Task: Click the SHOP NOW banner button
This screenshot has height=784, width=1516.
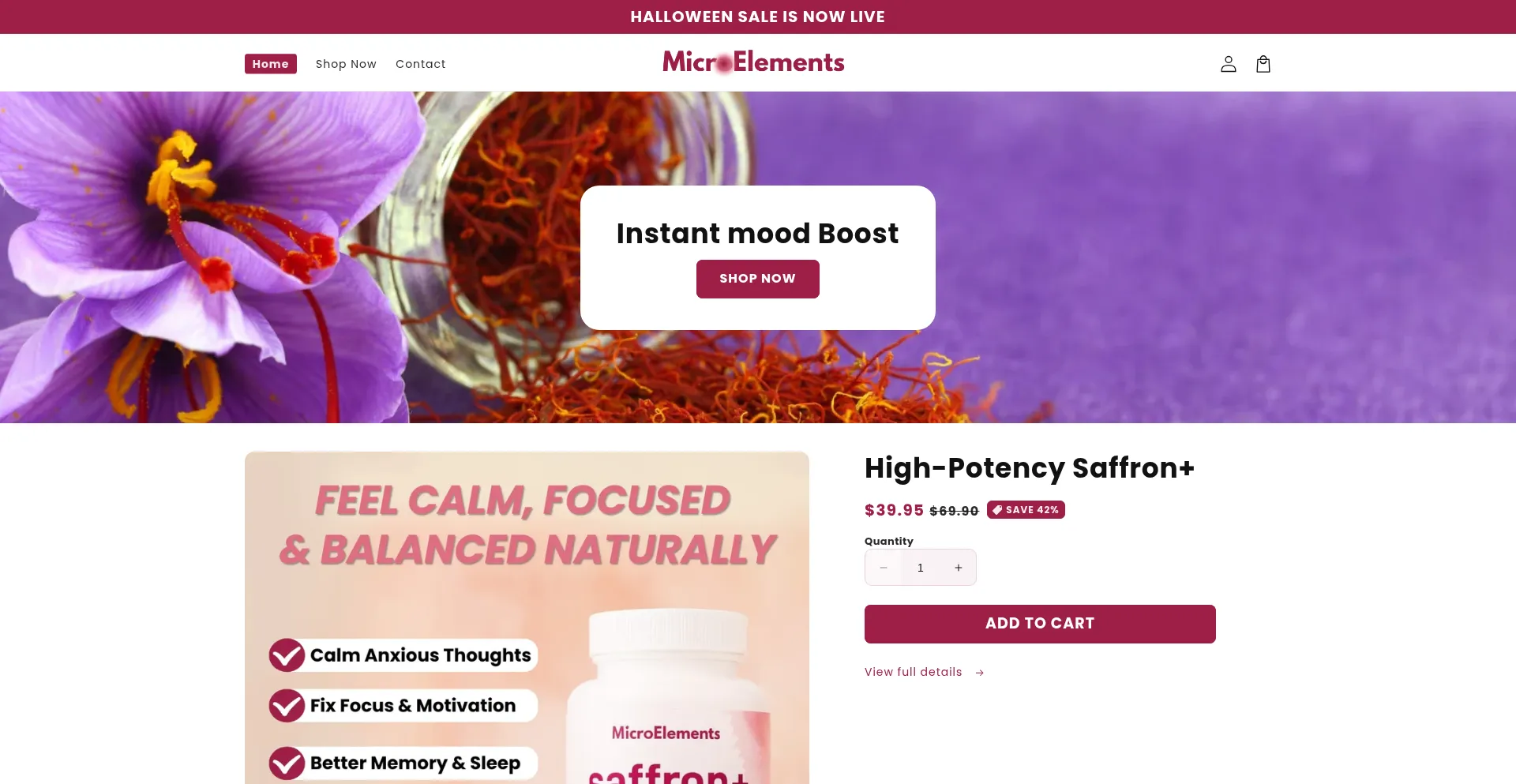Action: (x=757, y=279)
